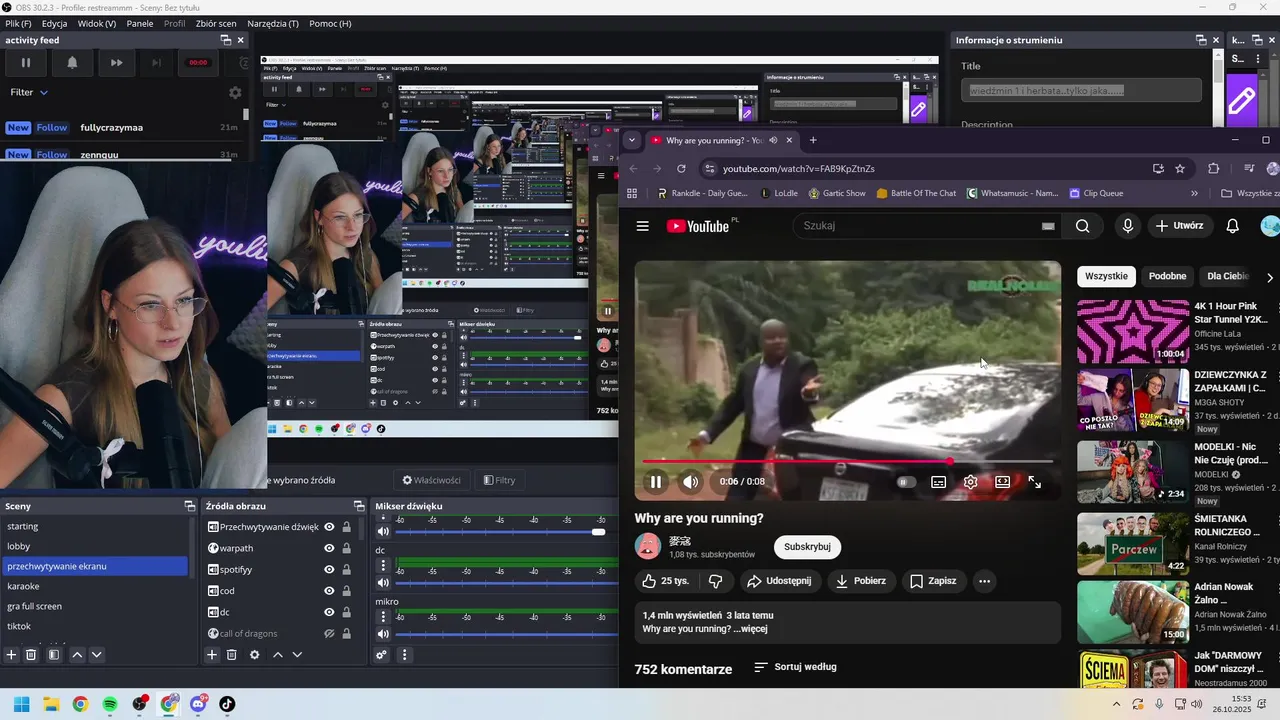1280x720 pixels.
Task: Click the bell icon in activity feed
Action: coord(72,62)
